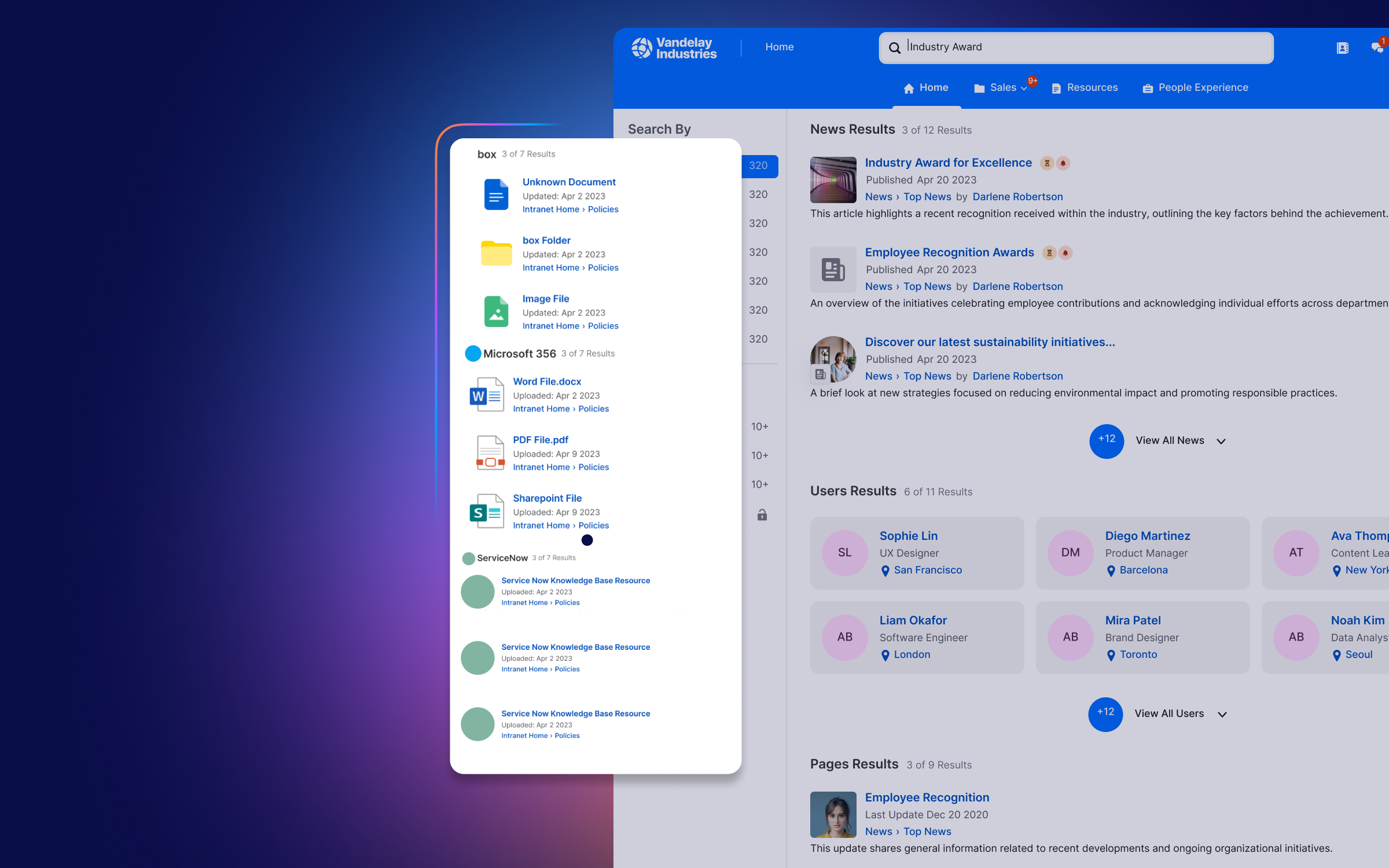Click the Industry Award article thumbnail

(833, 180)
